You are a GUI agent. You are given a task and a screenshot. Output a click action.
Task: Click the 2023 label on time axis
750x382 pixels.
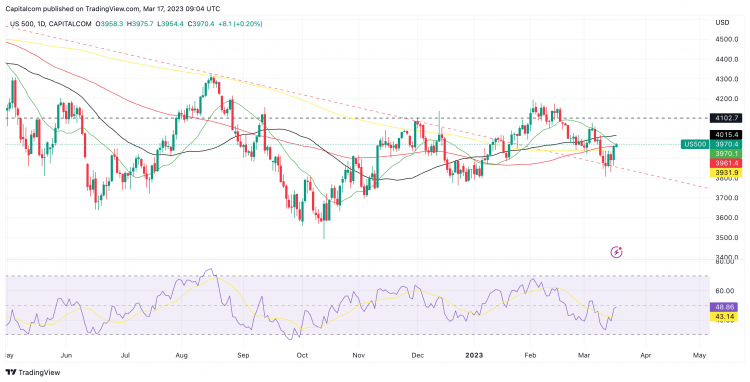click(x=474, y=355)
